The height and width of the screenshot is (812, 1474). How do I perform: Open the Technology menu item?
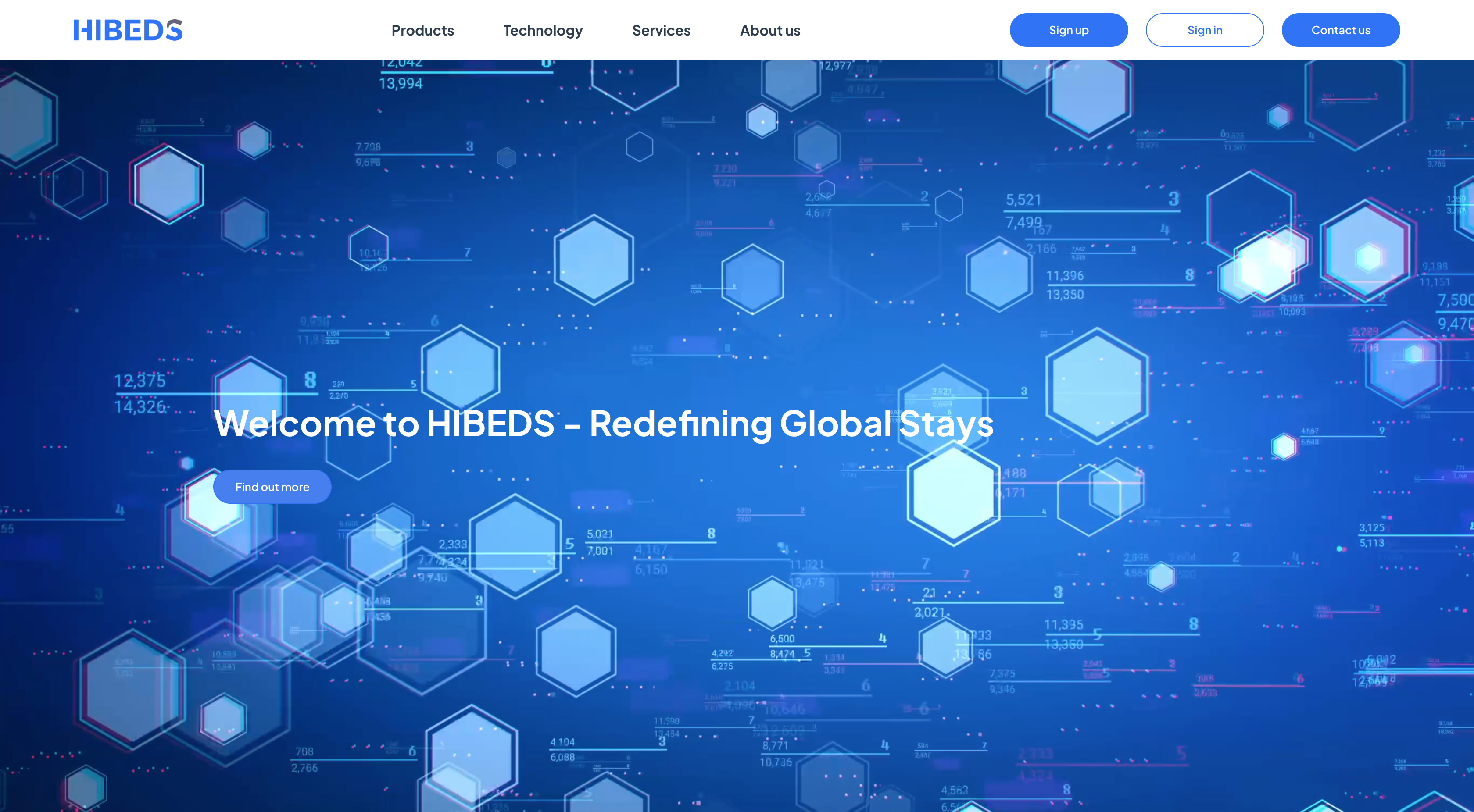coord(543,30)
